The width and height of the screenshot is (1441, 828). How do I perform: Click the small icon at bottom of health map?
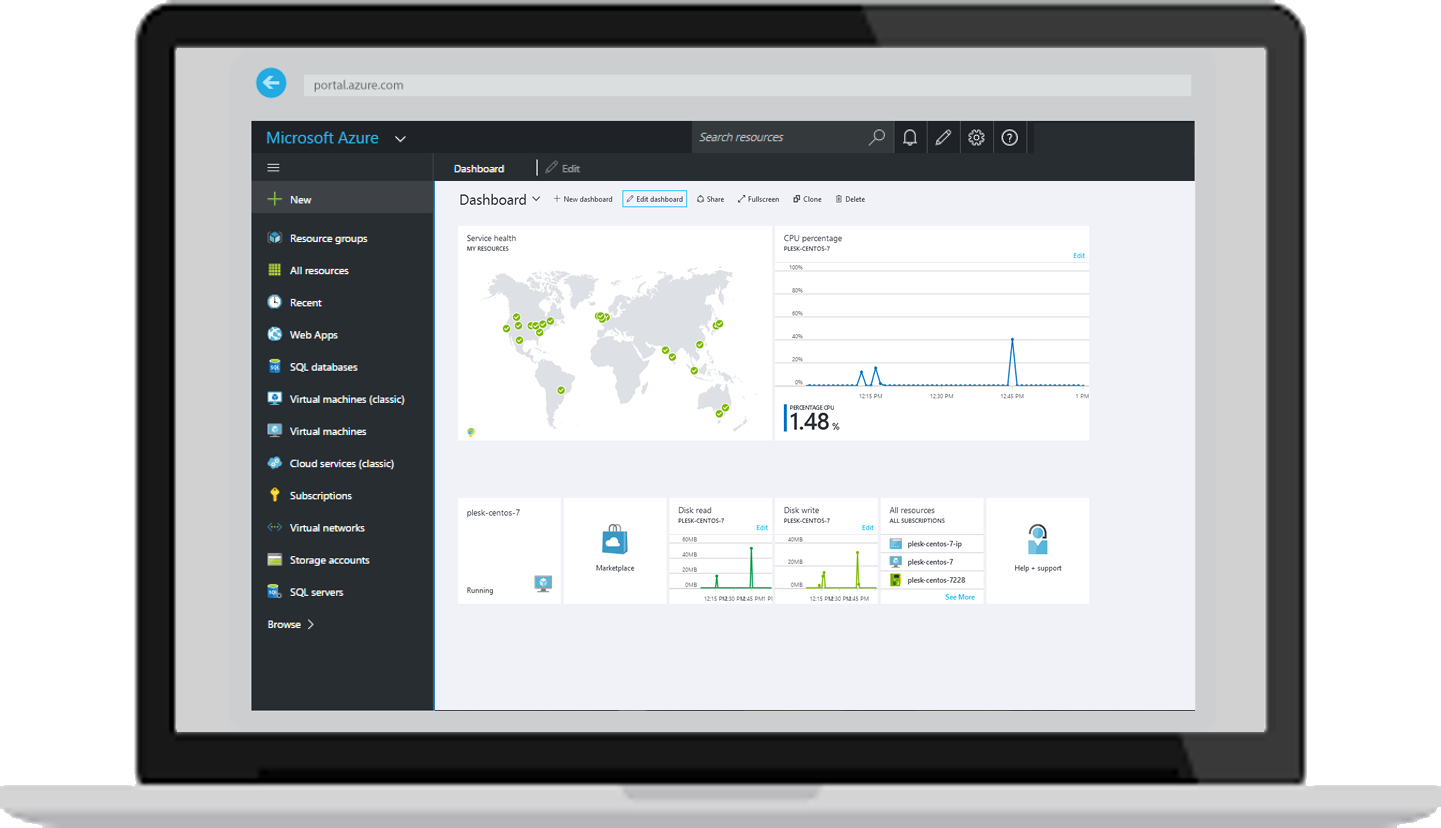[x=471, y=432]
